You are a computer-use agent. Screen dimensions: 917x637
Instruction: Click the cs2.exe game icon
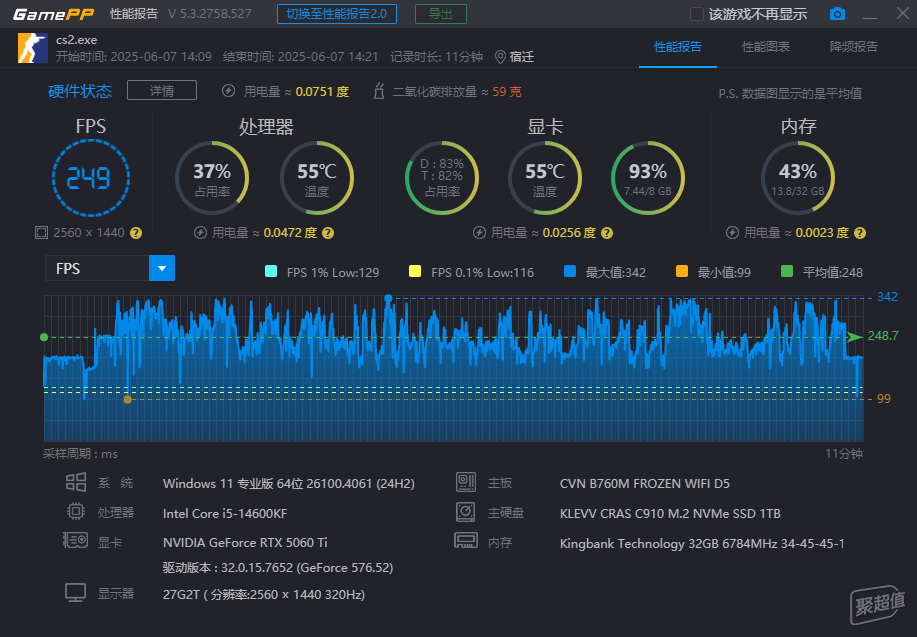(33, 48)
